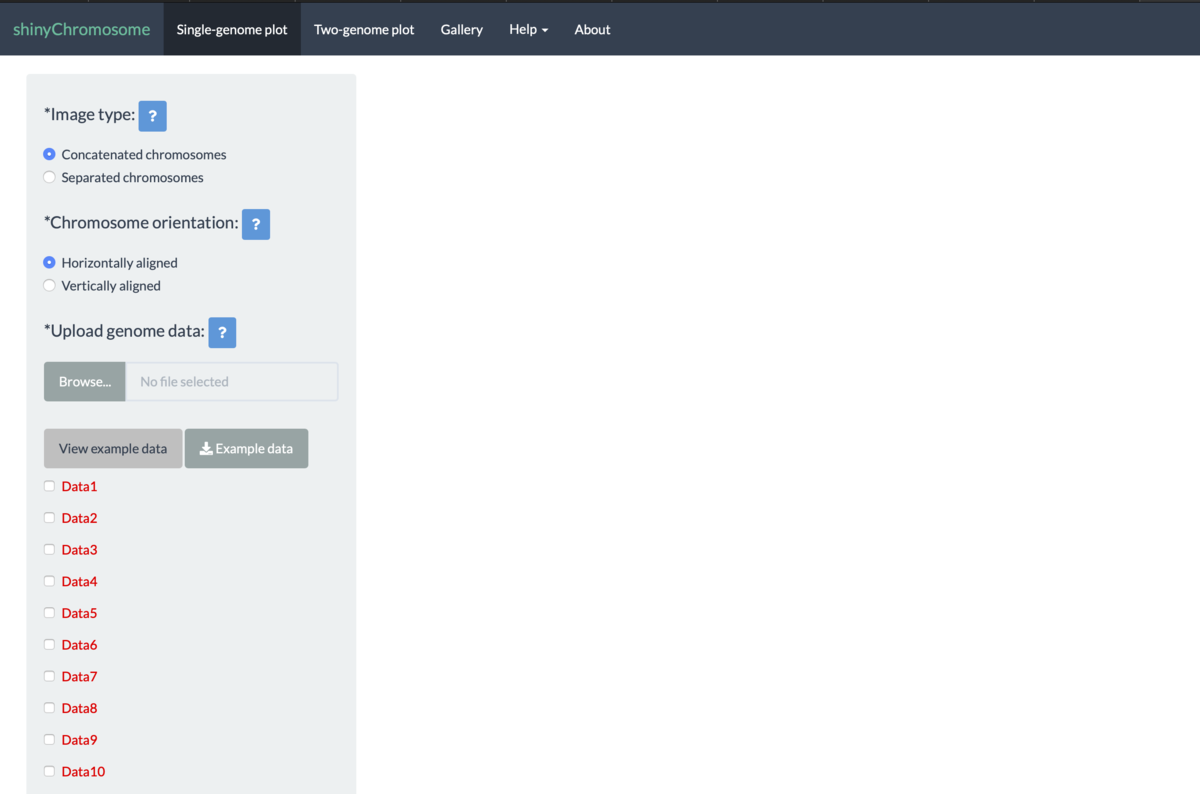The height and width of the screenshot is (794, 1200).
Task: Switch to Two-genome plot tab
Action: [x=364, y=30]
